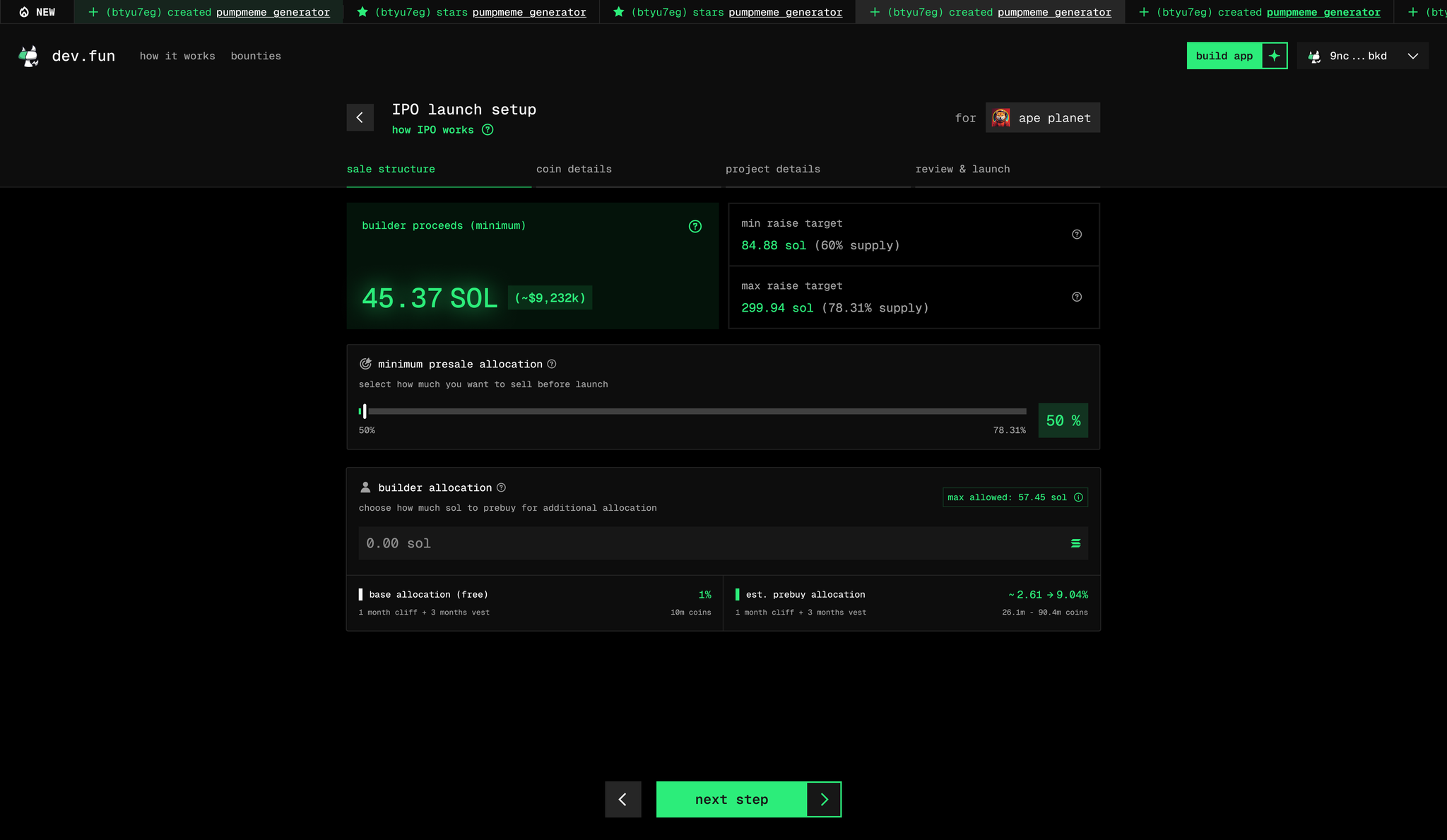1447x840 pixels.
Task: Click back arrow beside IPO launch setup
Action: point(360,117)
